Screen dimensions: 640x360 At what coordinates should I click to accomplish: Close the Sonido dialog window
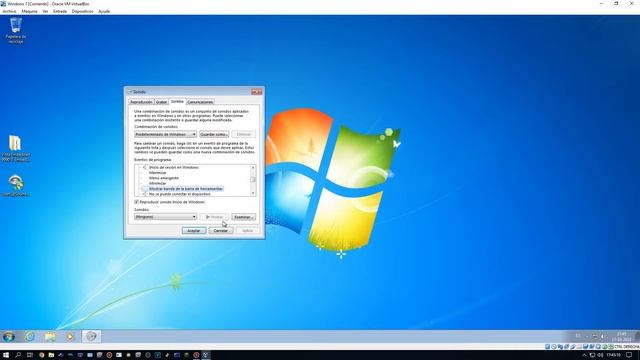[x=257, y=92]
